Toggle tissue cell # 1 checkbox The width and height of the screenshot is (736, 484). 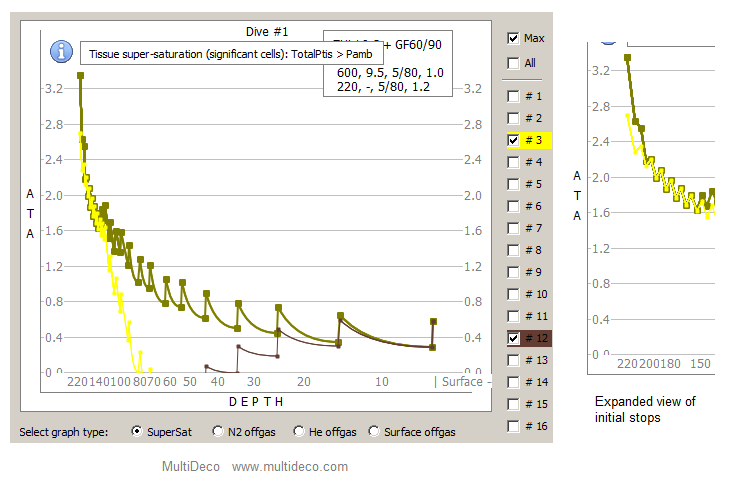513,96
